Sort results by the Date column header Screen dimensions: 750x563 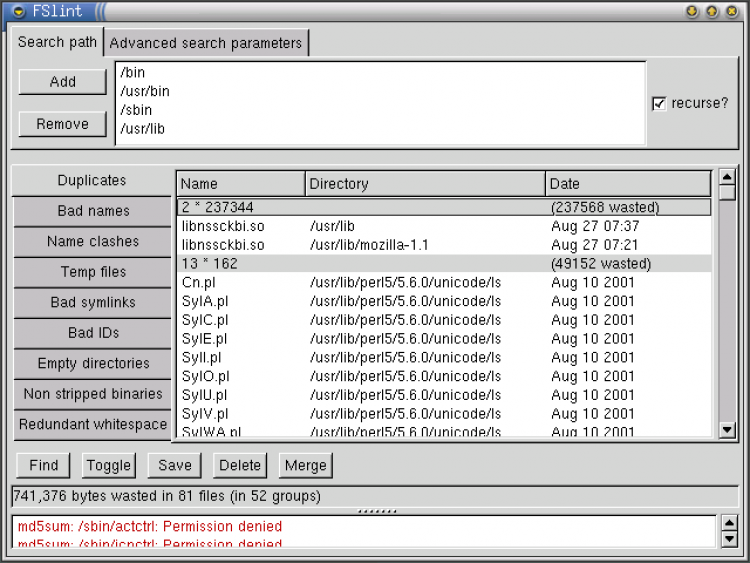click(x=628, y=184)
